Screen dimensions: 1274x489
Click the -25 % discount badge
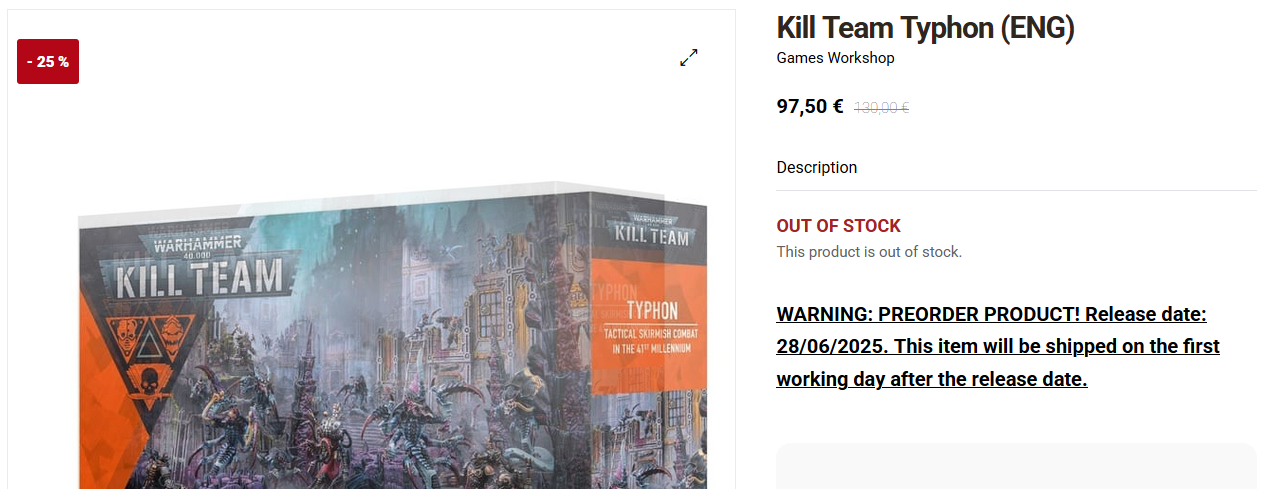click(x=48, y=62)
